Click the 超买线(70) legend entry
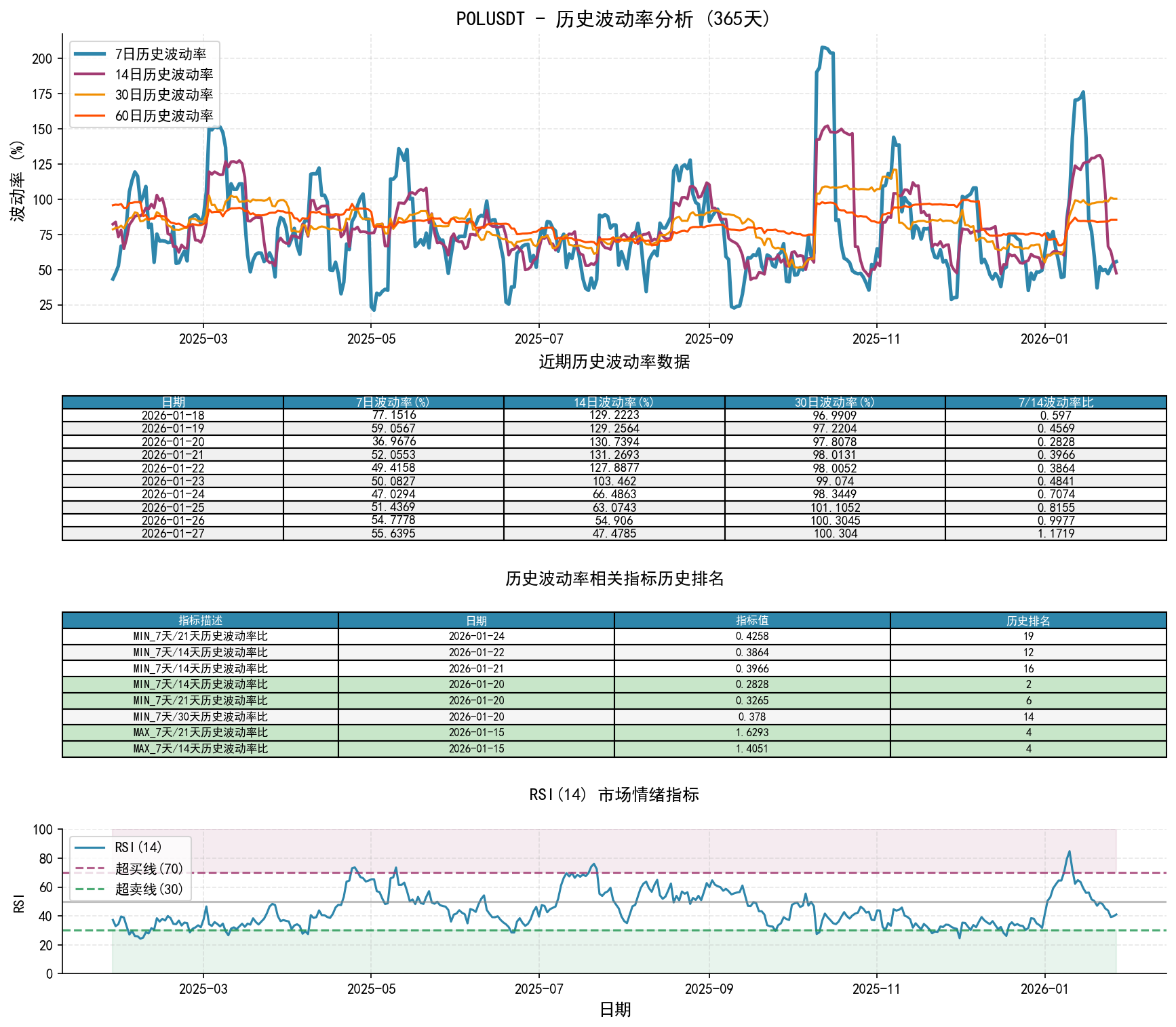 point(149,868)
